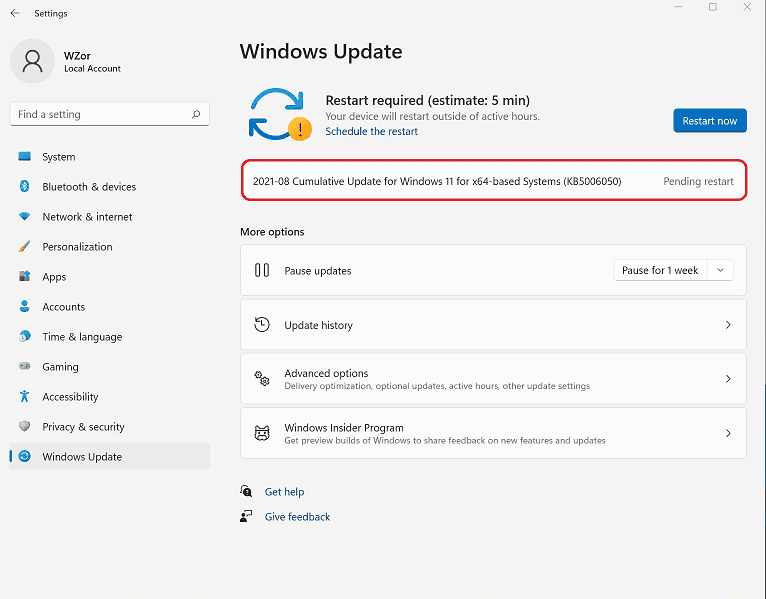Viewport: 766px width, 599px height.
Task: Click the Update history label
Action: [x=319, y=325]
